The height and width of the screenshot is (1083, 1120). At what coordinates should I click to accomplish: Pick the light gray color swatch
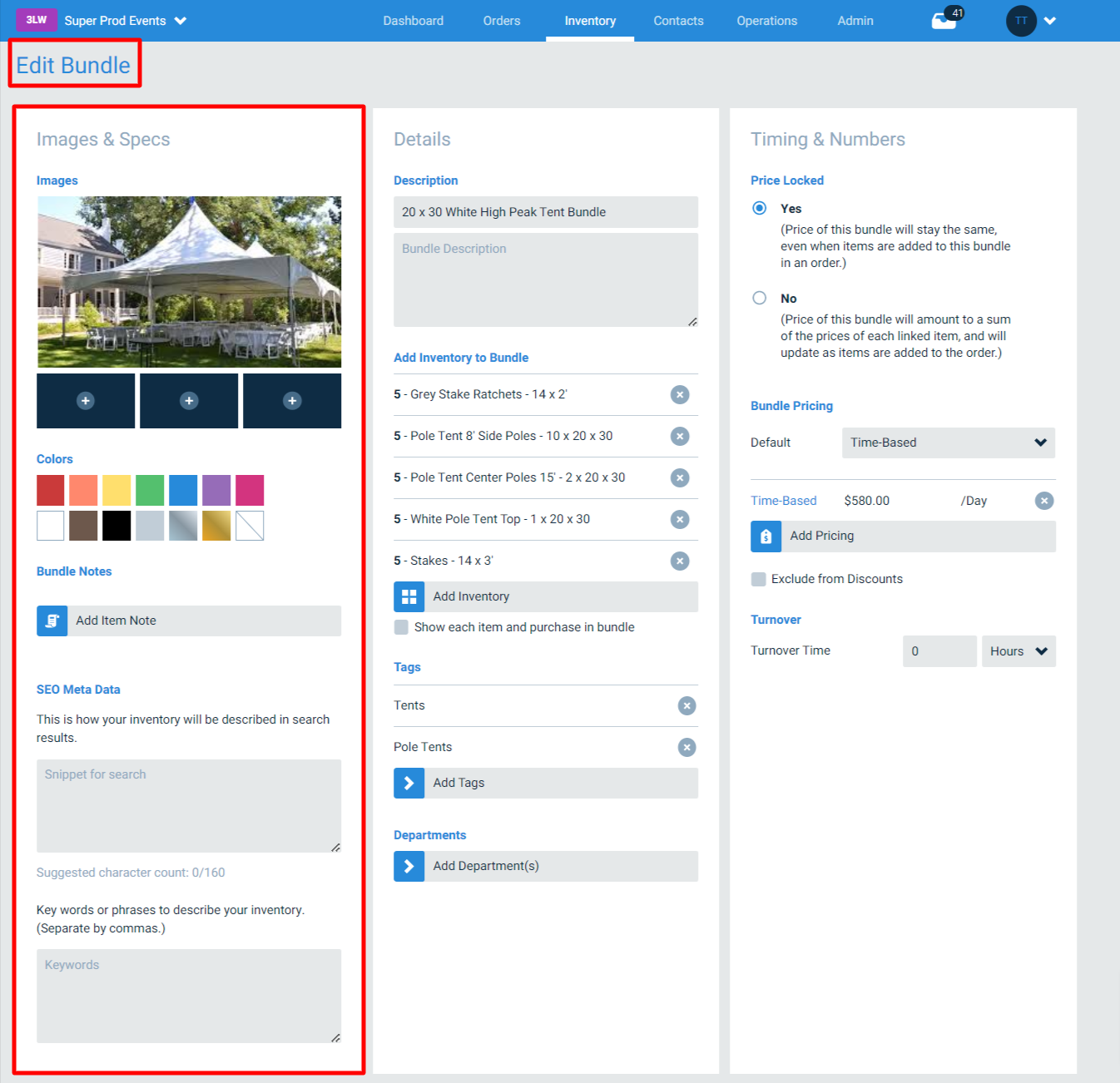[150, 526]
